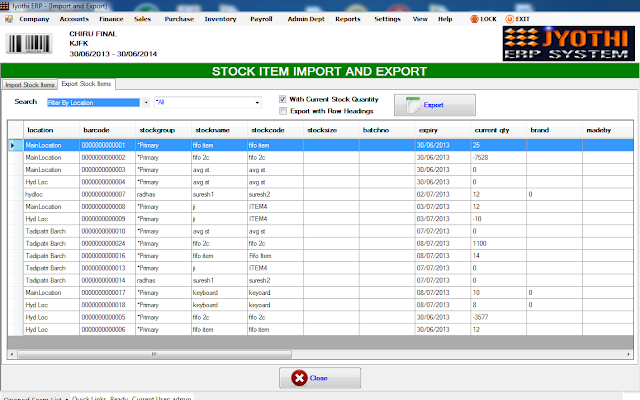
Task: Click the Export button
Action: (435, 105)
